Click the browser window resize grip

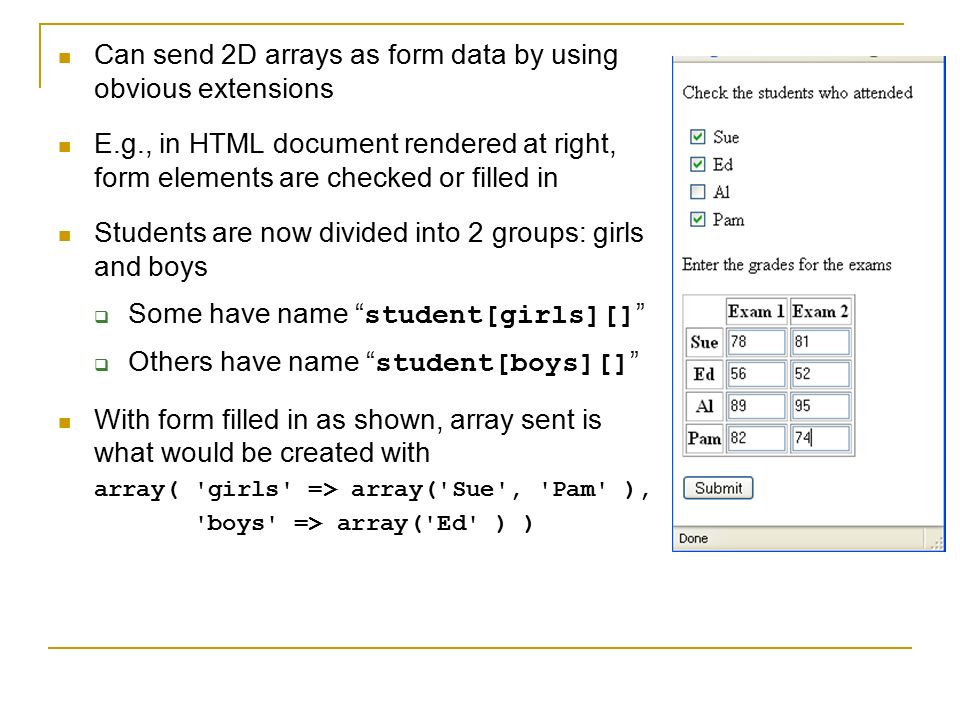click(x=937, y=542)
